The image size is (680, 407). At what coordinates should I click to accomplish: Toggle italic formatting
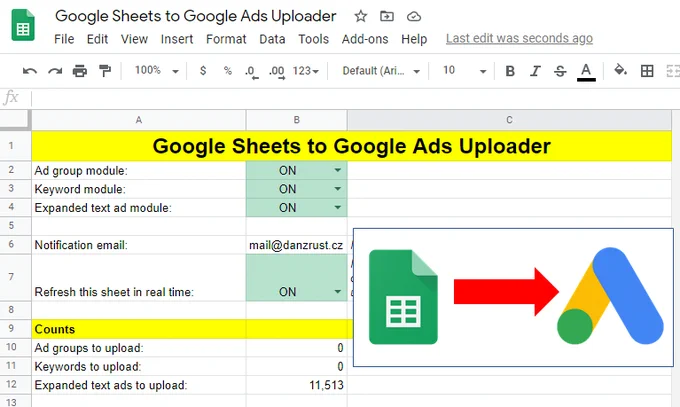[535, 71]
